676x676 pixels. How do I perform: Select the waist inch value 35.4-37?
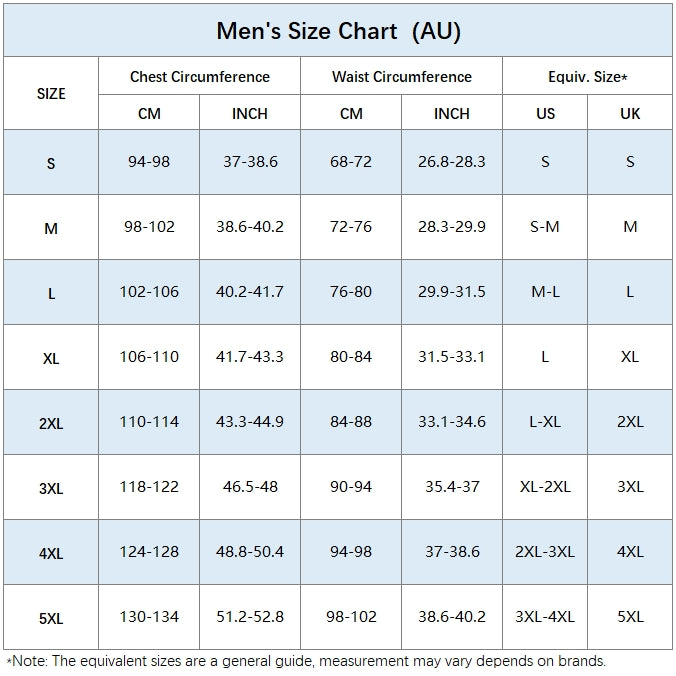point(452,487)
